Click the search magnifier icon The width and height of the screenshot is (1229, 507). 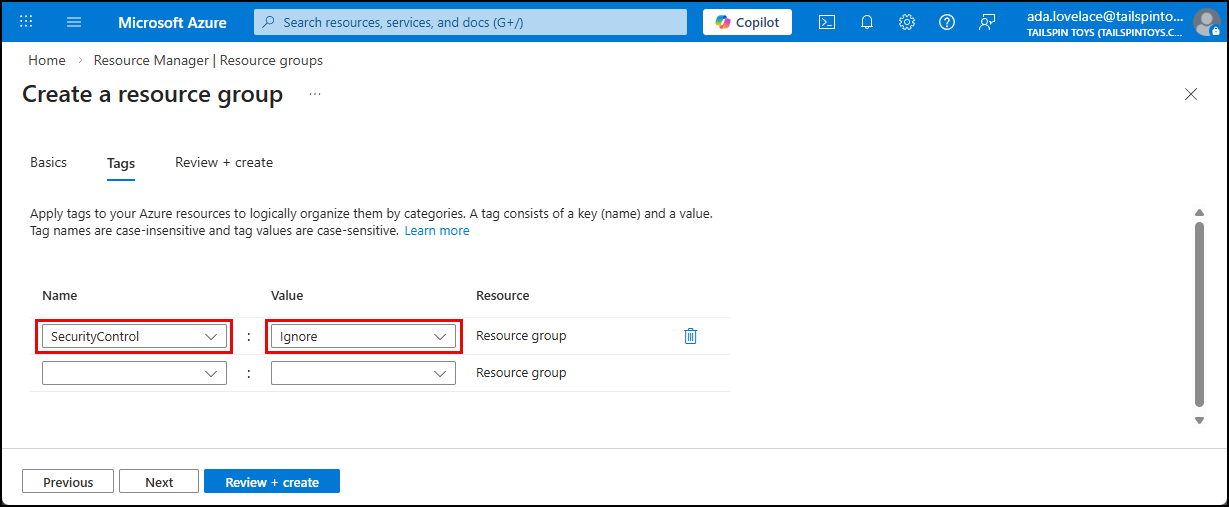click(269, 22)
